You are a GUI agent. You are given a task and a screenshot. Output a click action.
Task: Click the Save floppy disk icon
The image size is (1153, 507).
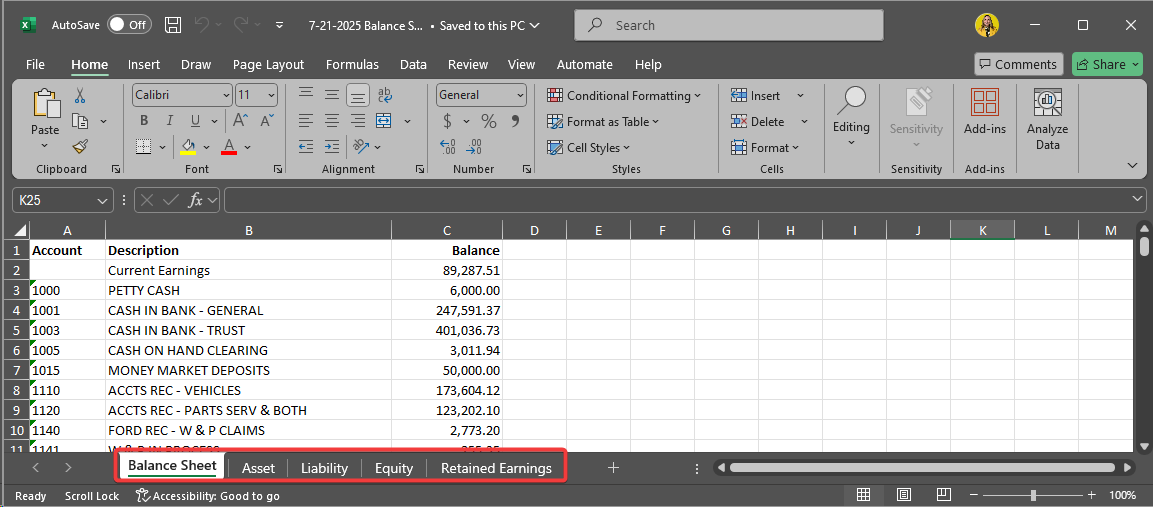tap(173, 25)
